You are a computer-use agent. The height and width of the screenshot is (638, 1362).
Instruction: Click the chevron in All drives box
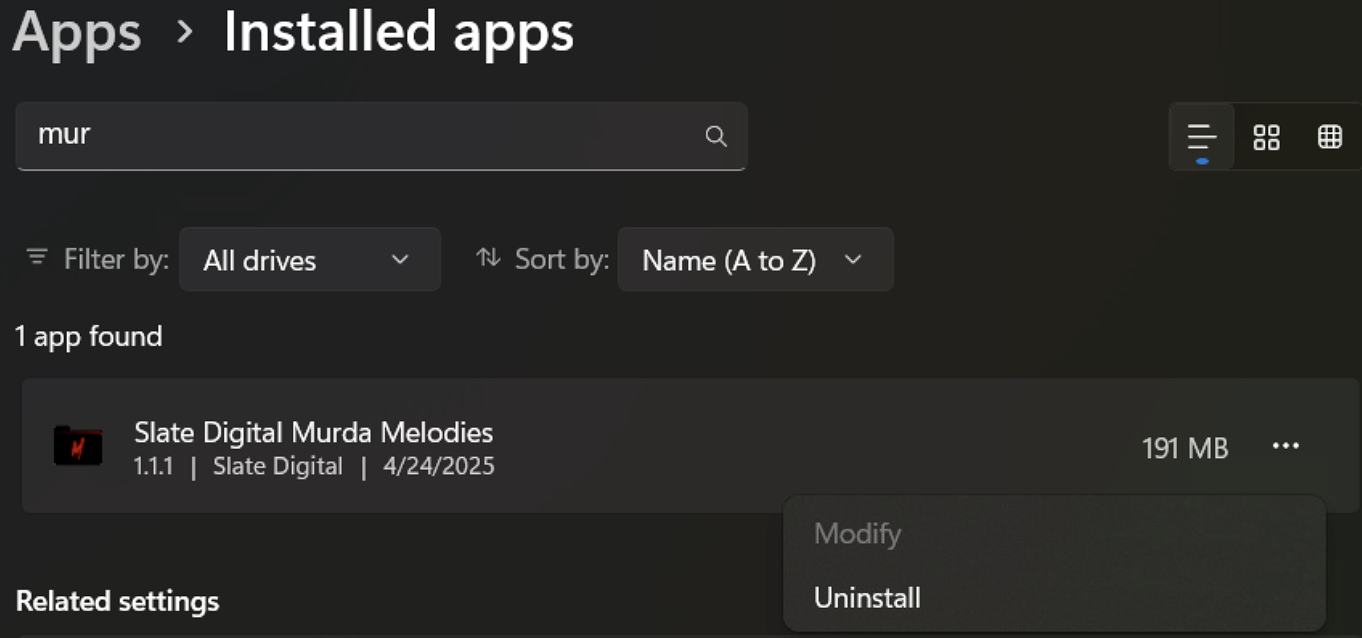click(400, 260)
